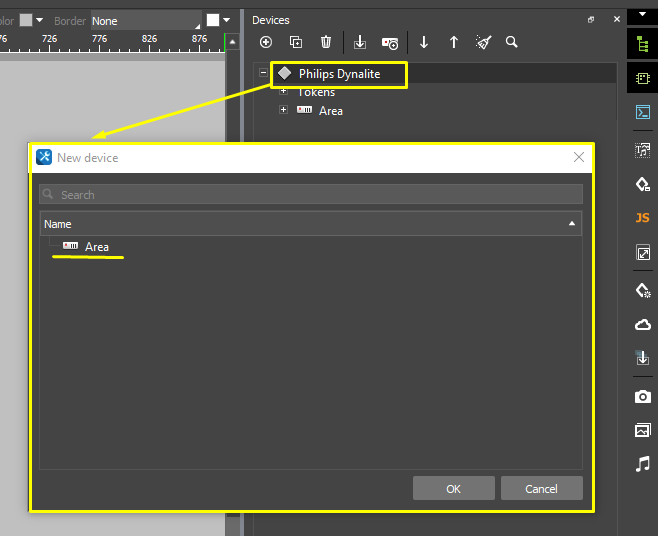Open the camera panel in sidebar
This screenshot has width=658, height=536.
pos(642,397)
